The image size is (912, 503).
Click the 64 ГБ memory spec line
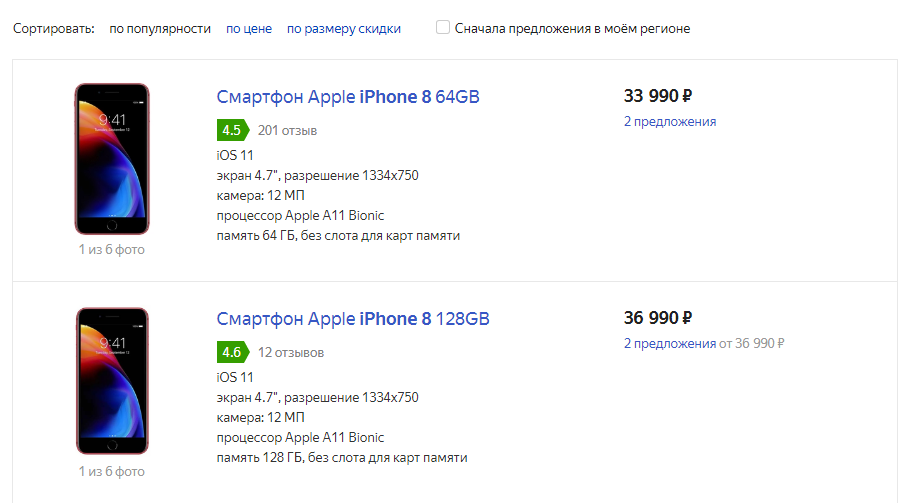tap(338, 236)
